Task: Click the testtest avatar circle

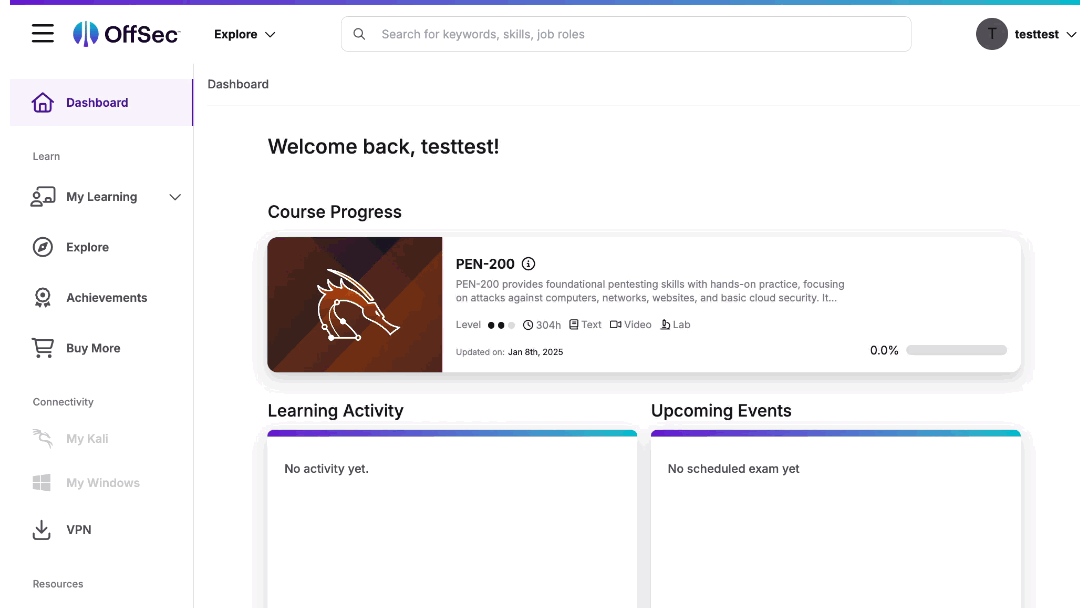Action: coord(991,34)
